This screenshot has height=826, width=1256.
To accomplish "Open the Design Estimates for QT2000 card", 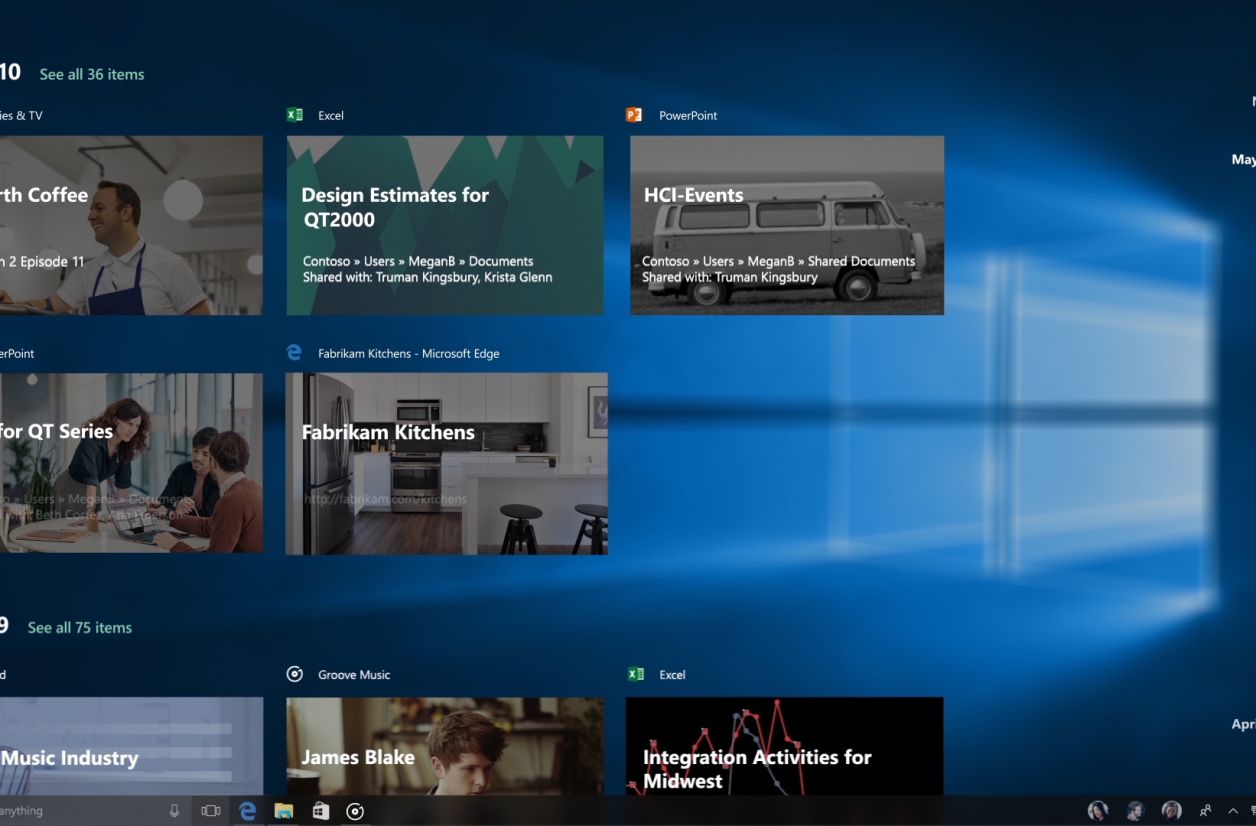I will click(445, 226).
